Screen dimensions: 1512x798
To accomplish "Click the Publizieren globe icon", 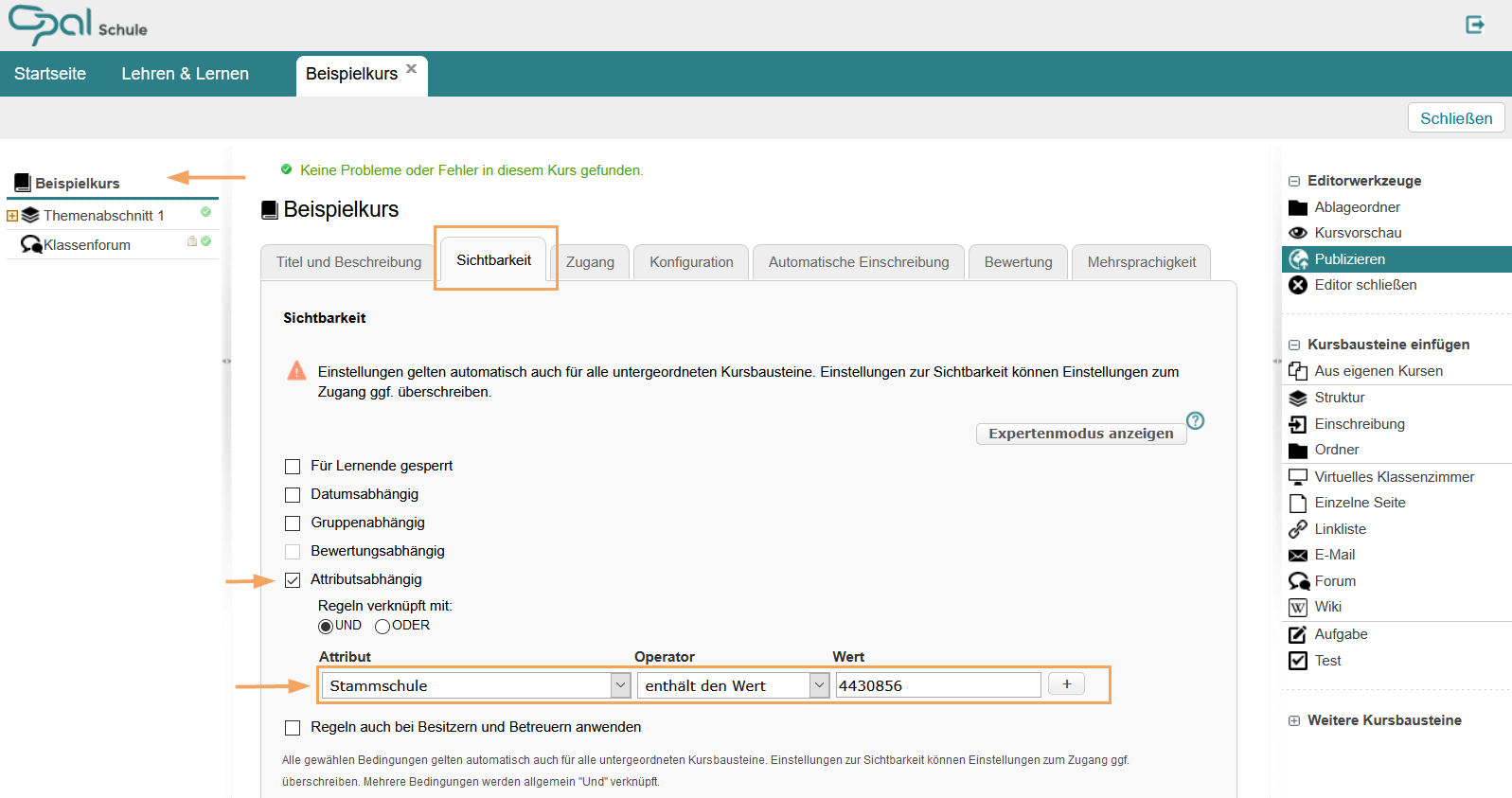I will click(1298, 259).
